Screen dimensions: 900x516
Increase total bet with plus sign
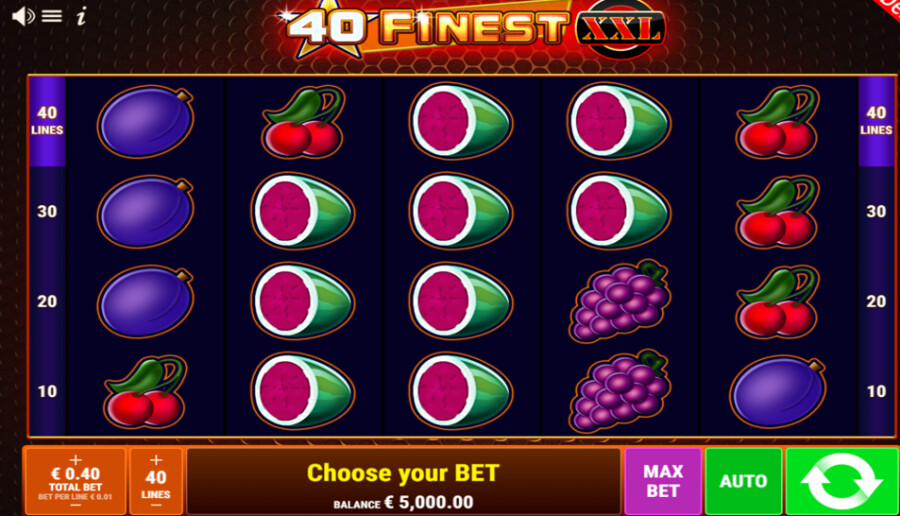click(x=75, y=460)
